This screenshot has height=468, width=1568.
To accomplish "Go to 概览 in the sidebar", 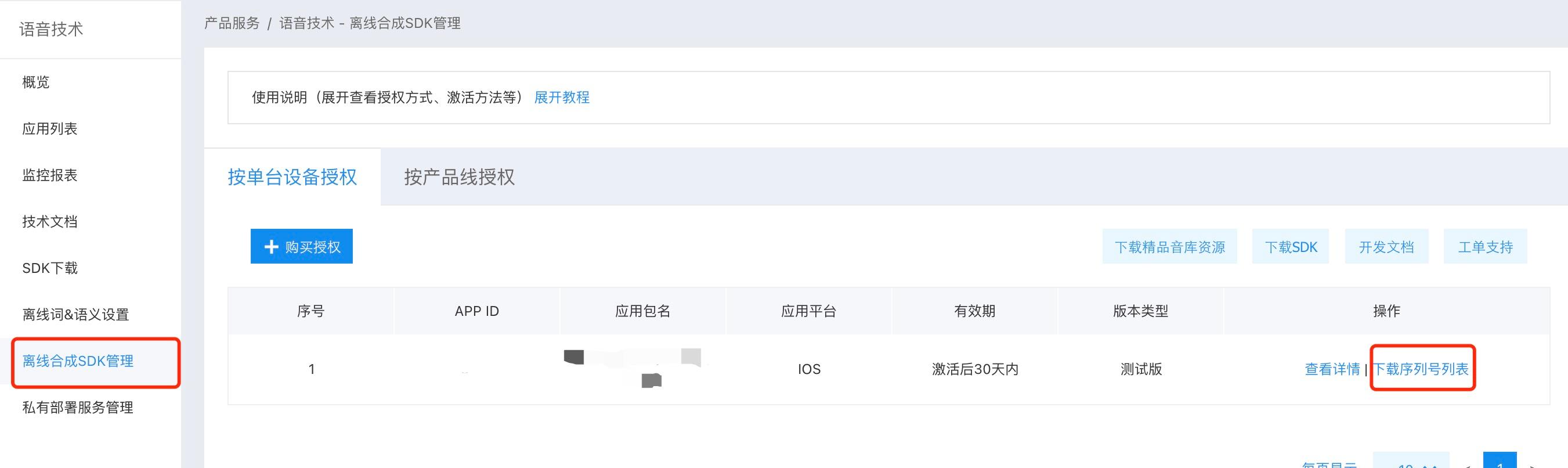I will click(36, 82).
